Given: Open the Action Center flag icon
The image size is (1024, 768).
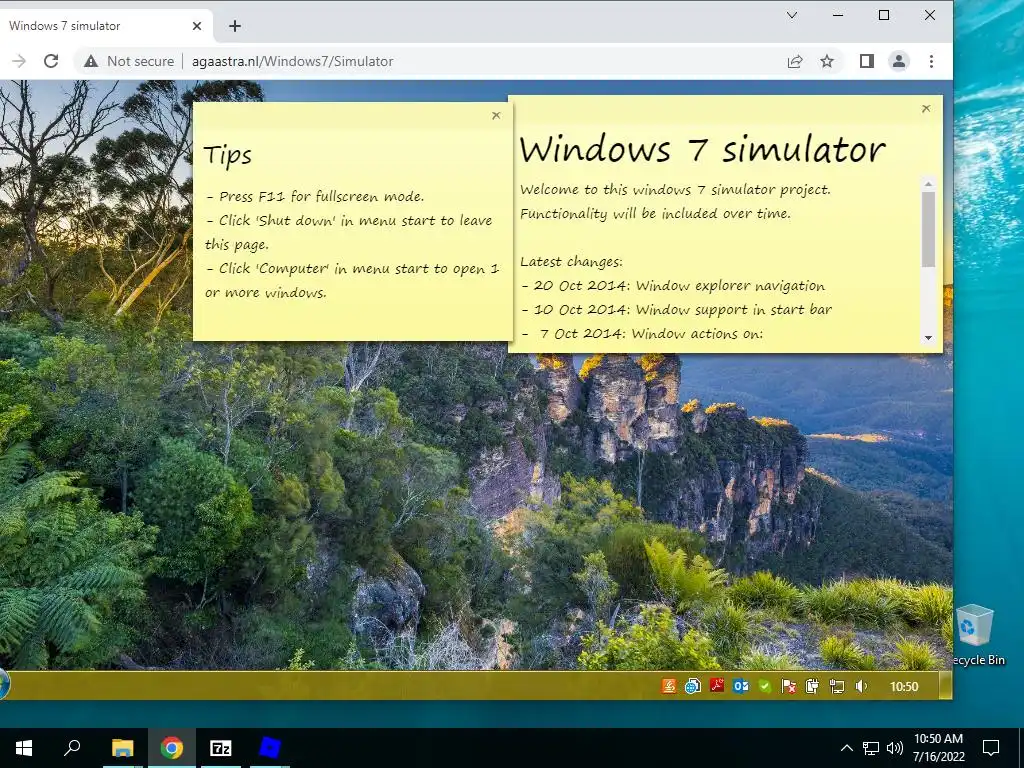Looking at the screenshot, I should click(x=789, y=686).
